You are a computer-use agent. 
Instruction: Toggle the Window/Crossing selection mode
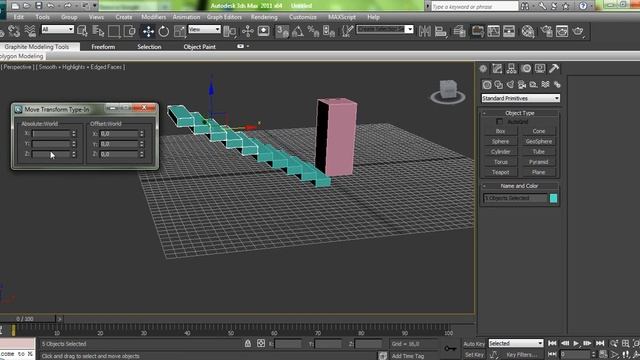coord(129,31)
